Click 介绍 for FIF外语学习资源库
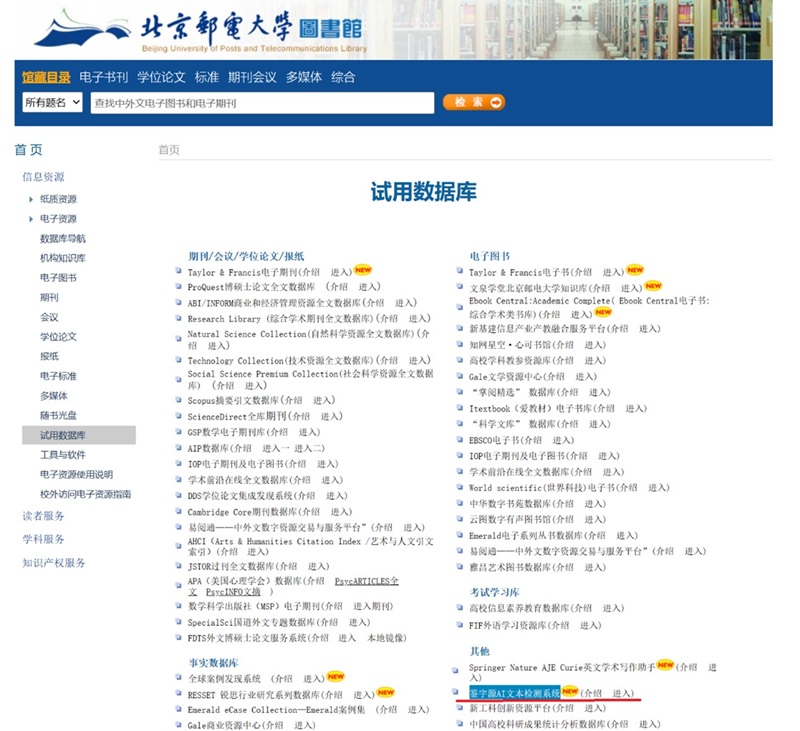800x731 pixels. [560, 625]
